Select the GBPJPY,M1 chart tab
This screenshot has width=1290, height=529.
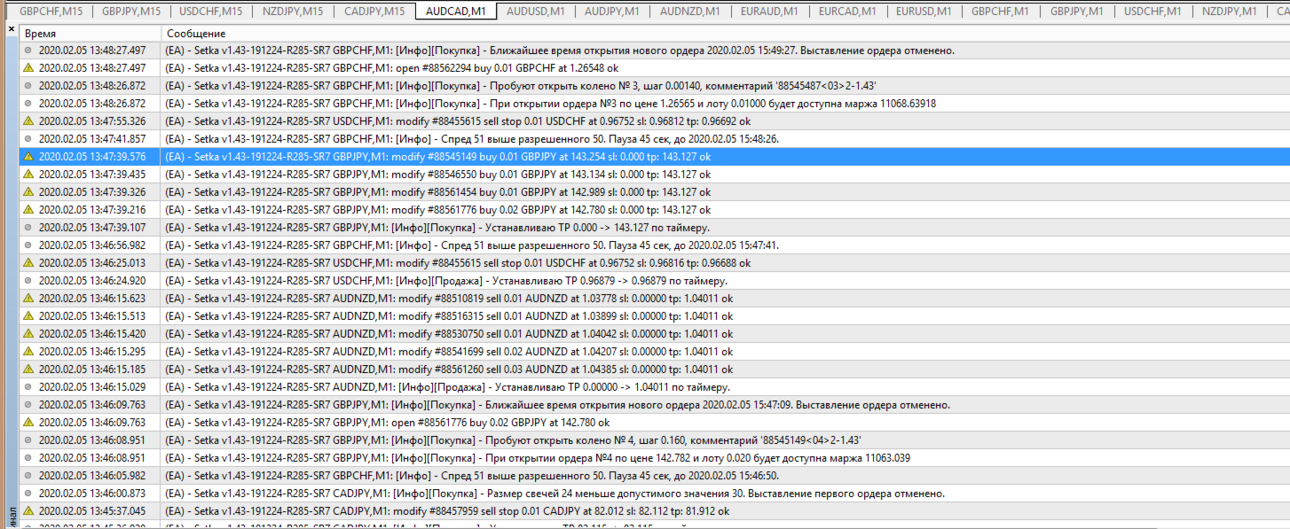click(x=1077, y=11)
